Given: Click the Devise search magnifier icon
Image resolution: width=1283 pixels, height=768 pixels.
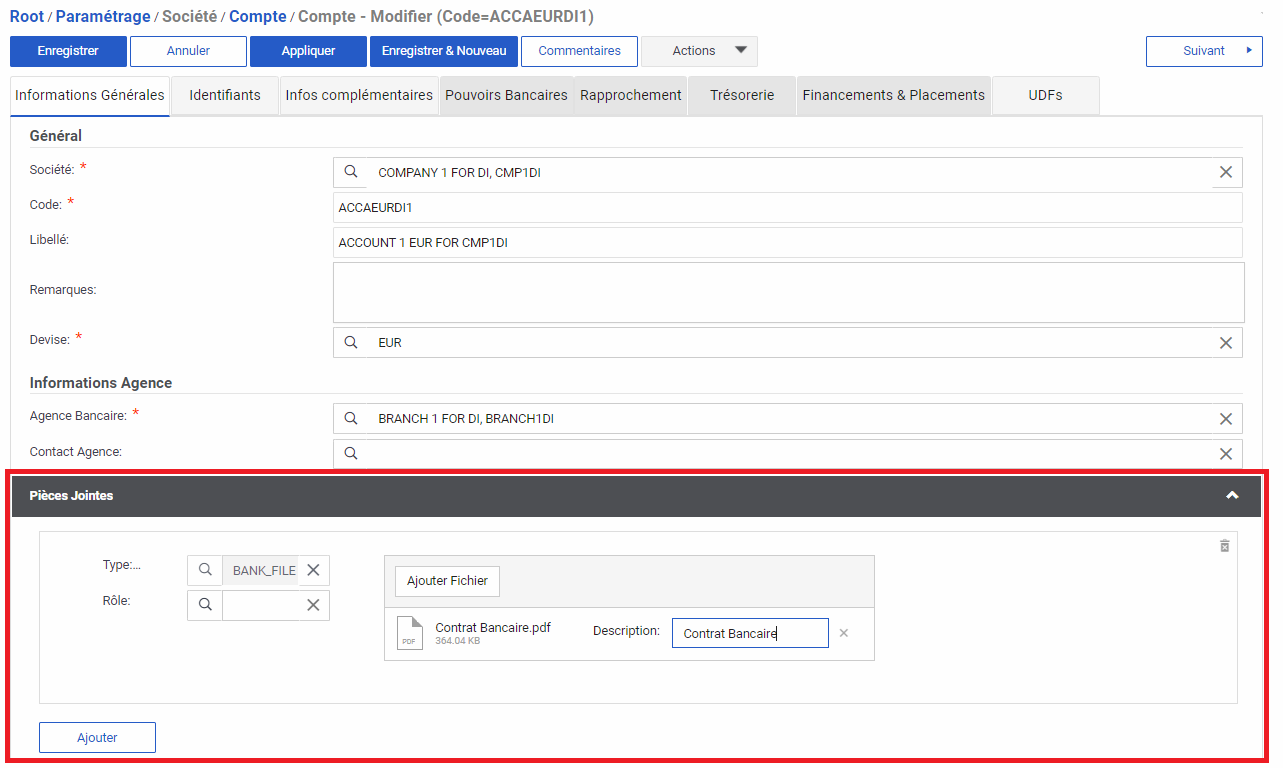Looking at the screenshot, I should coord(351,342).
